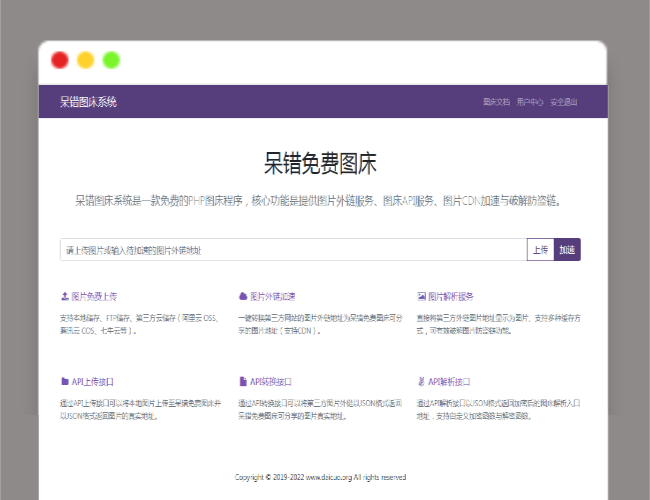Click the green window dot
Image resolution: width=650 pixels, height=500 pixels.
point(111,60)
